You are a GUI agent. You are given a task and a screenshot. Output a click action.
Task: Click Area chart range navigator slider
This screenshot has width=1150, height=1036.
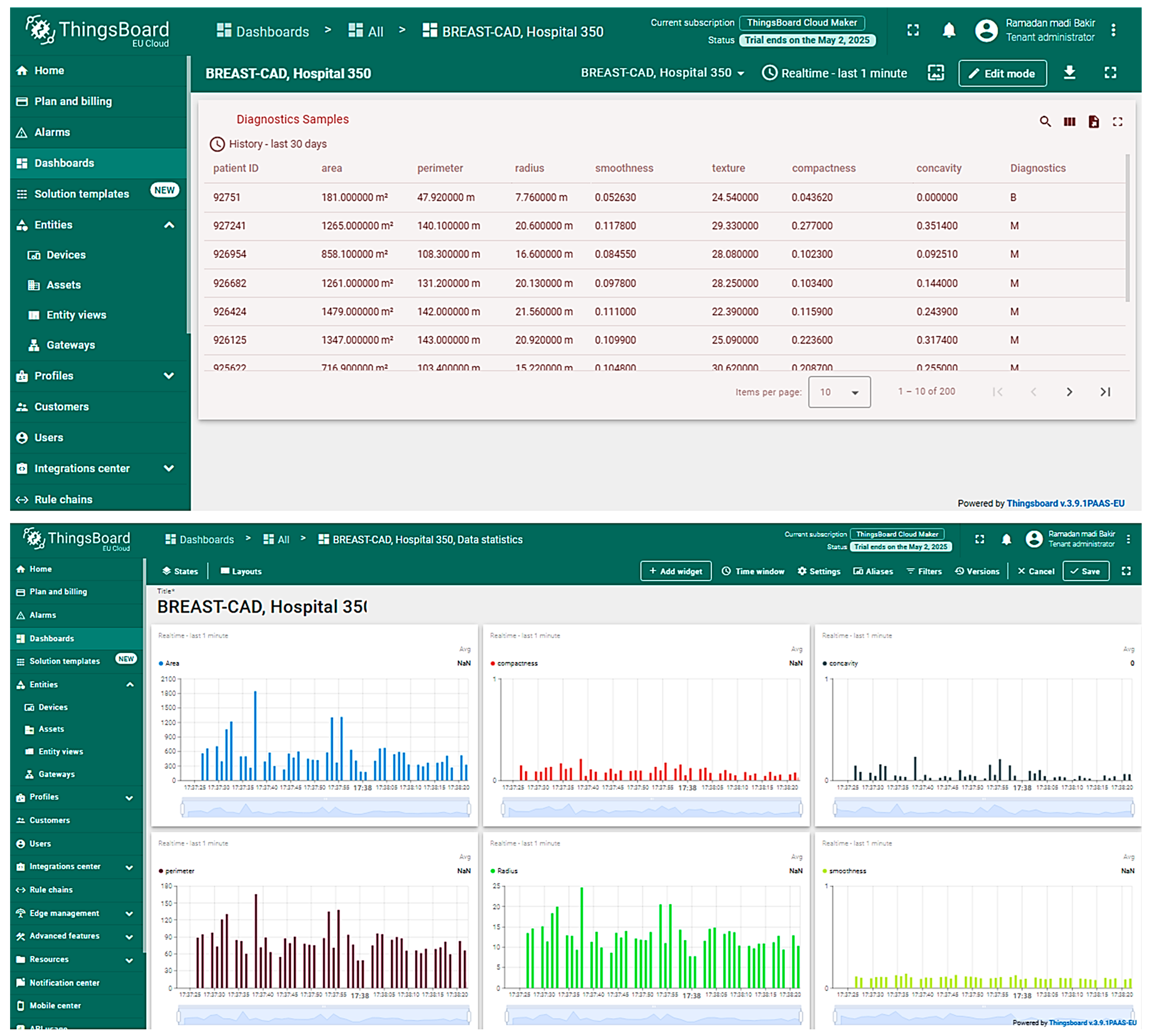[x=326, y=808]
